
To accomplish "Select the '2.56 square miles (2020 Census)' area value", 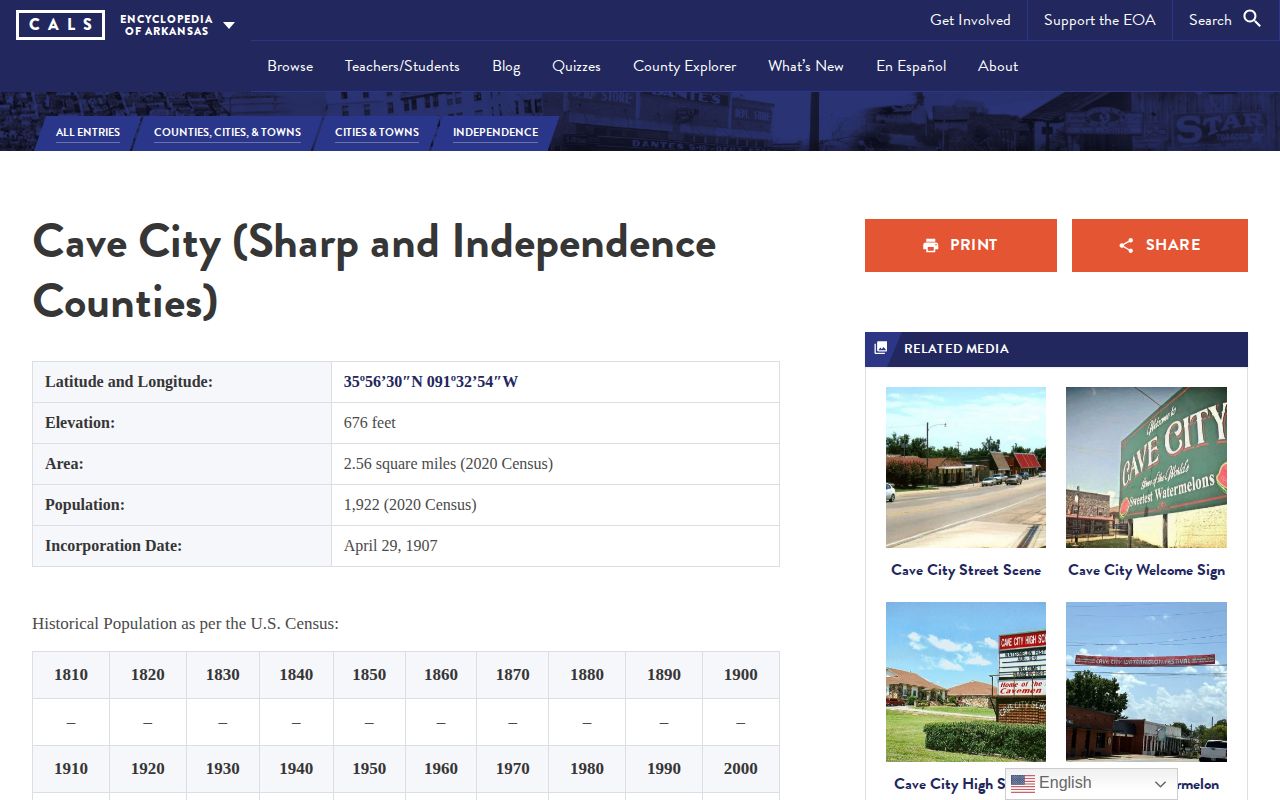I will 448,463.
